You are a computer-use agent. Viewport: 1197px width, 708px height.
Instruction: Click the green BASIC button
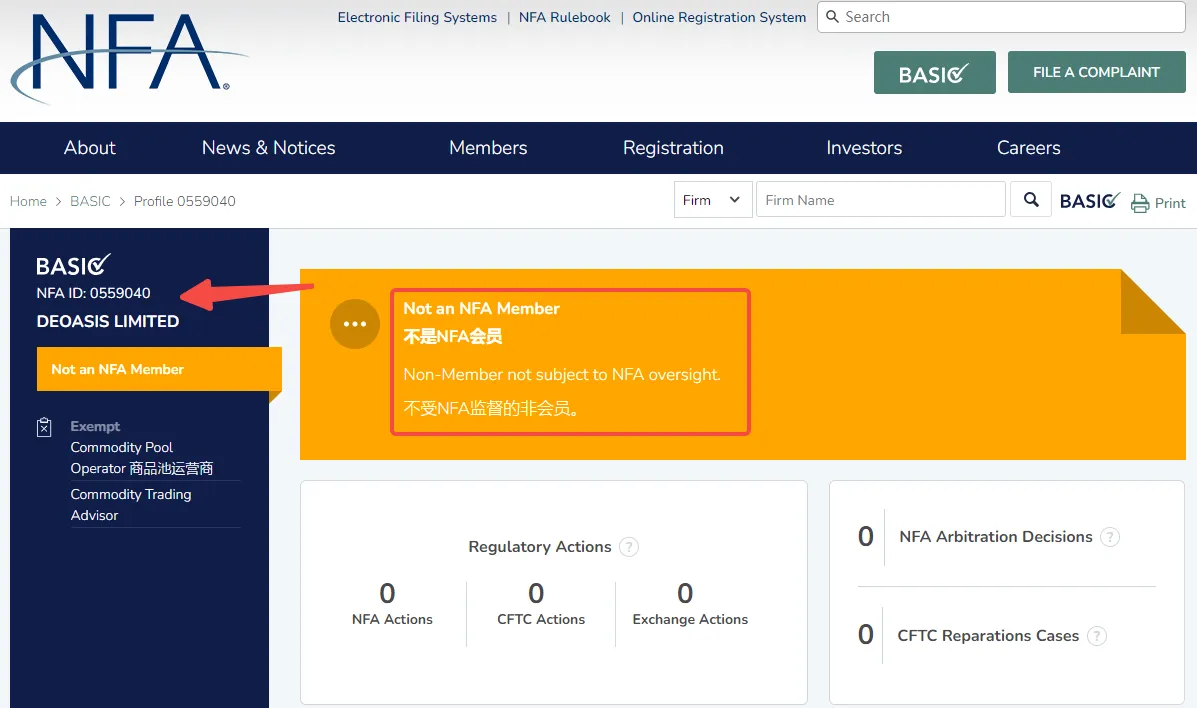934,73
